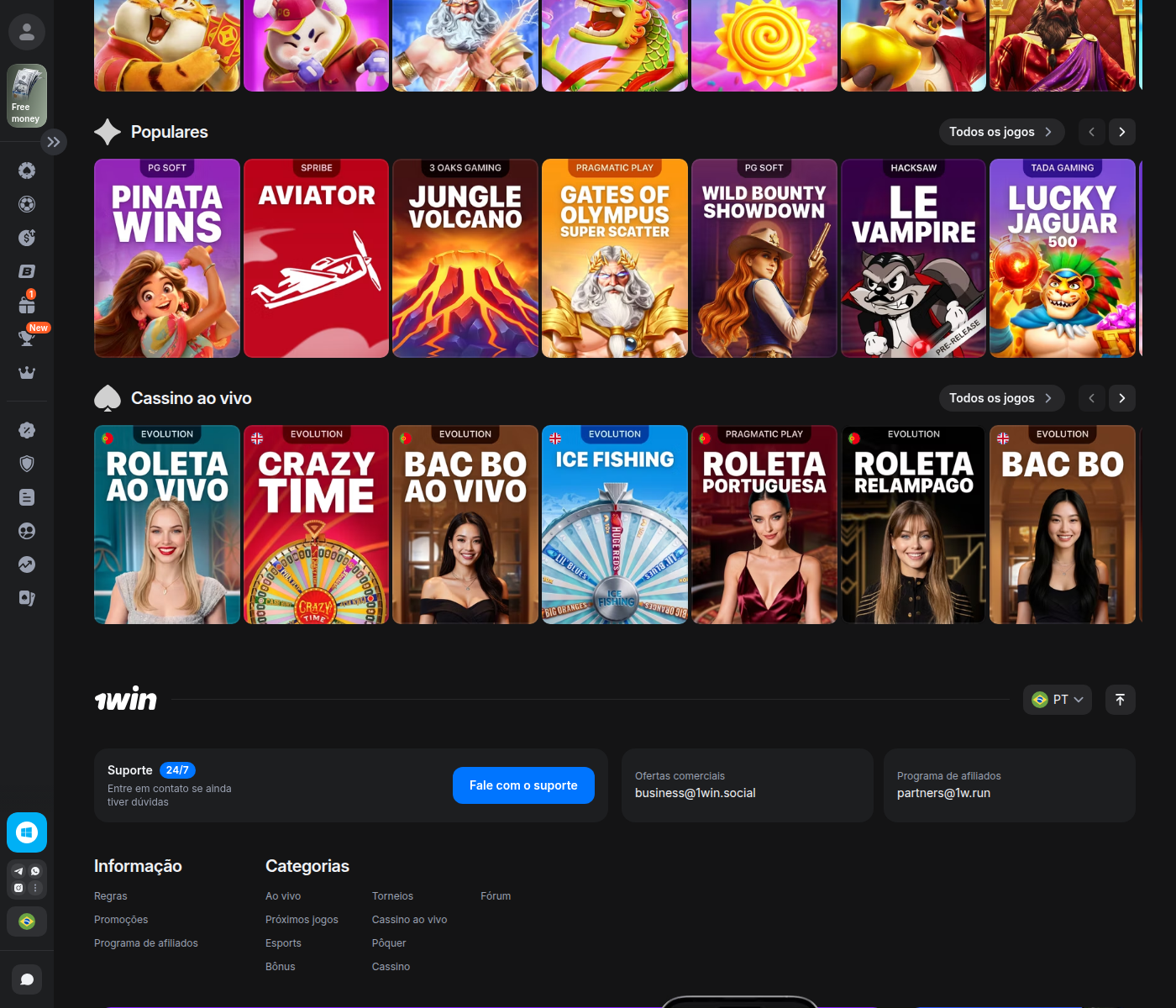The width and height of the screenshot is (1176, 1008).
Task: Open Todos os jogos for Cassino ao vivo
Action: pos(1001,398)
